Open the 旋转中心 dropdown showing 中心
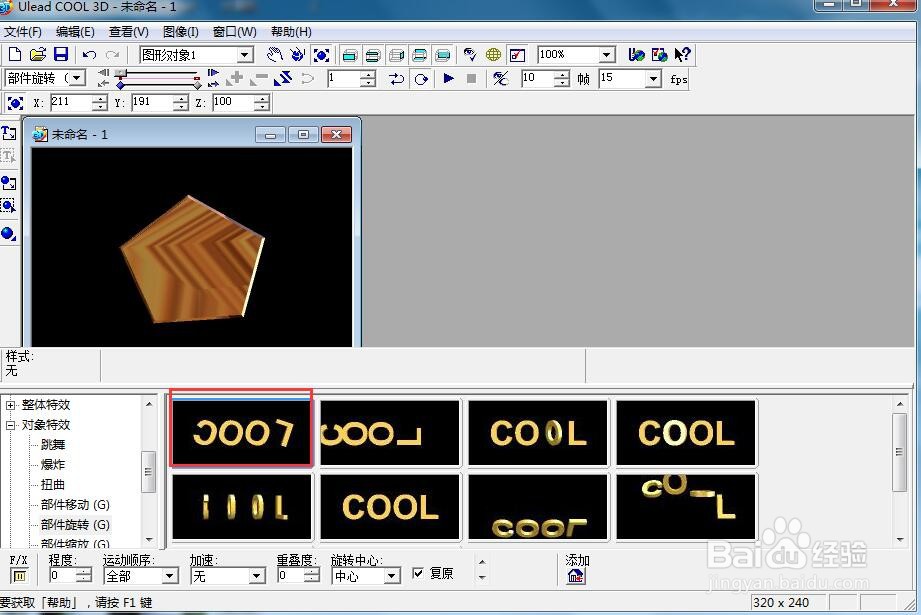Screen dimensions: 921x615 pos(392,576)
